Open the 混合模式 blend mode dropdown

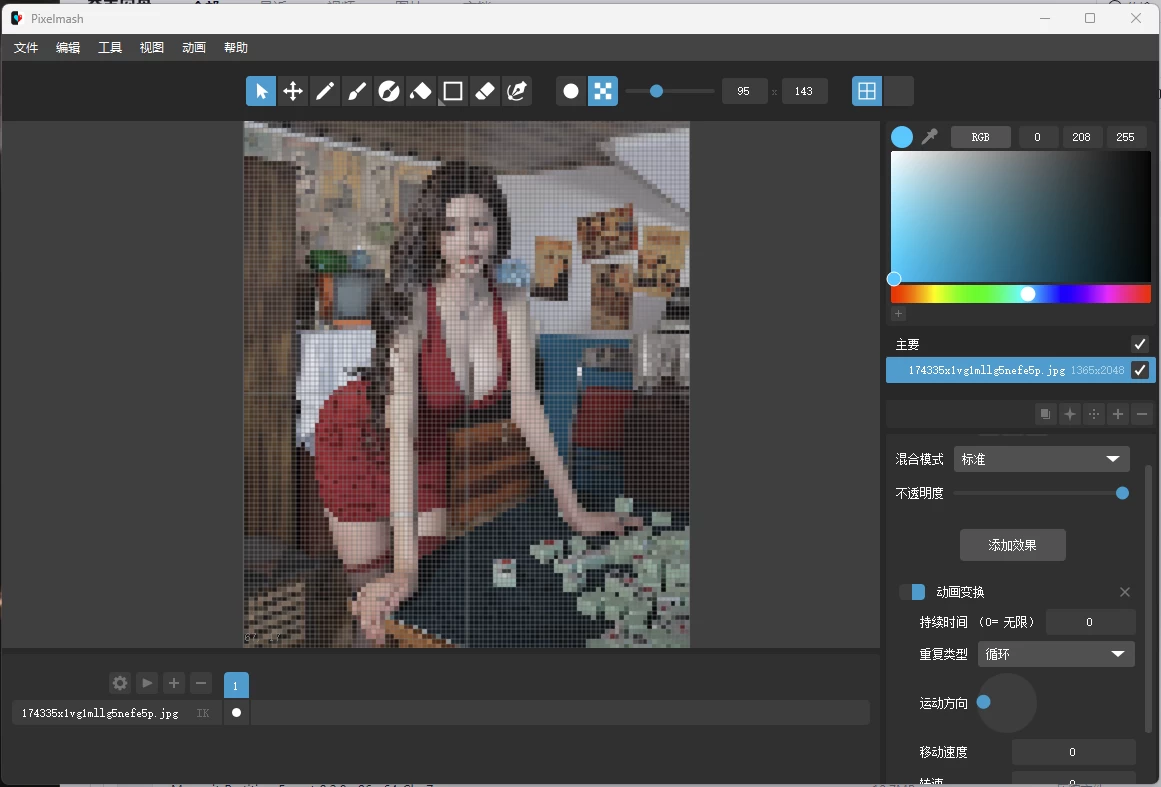tap(1041, 459)
